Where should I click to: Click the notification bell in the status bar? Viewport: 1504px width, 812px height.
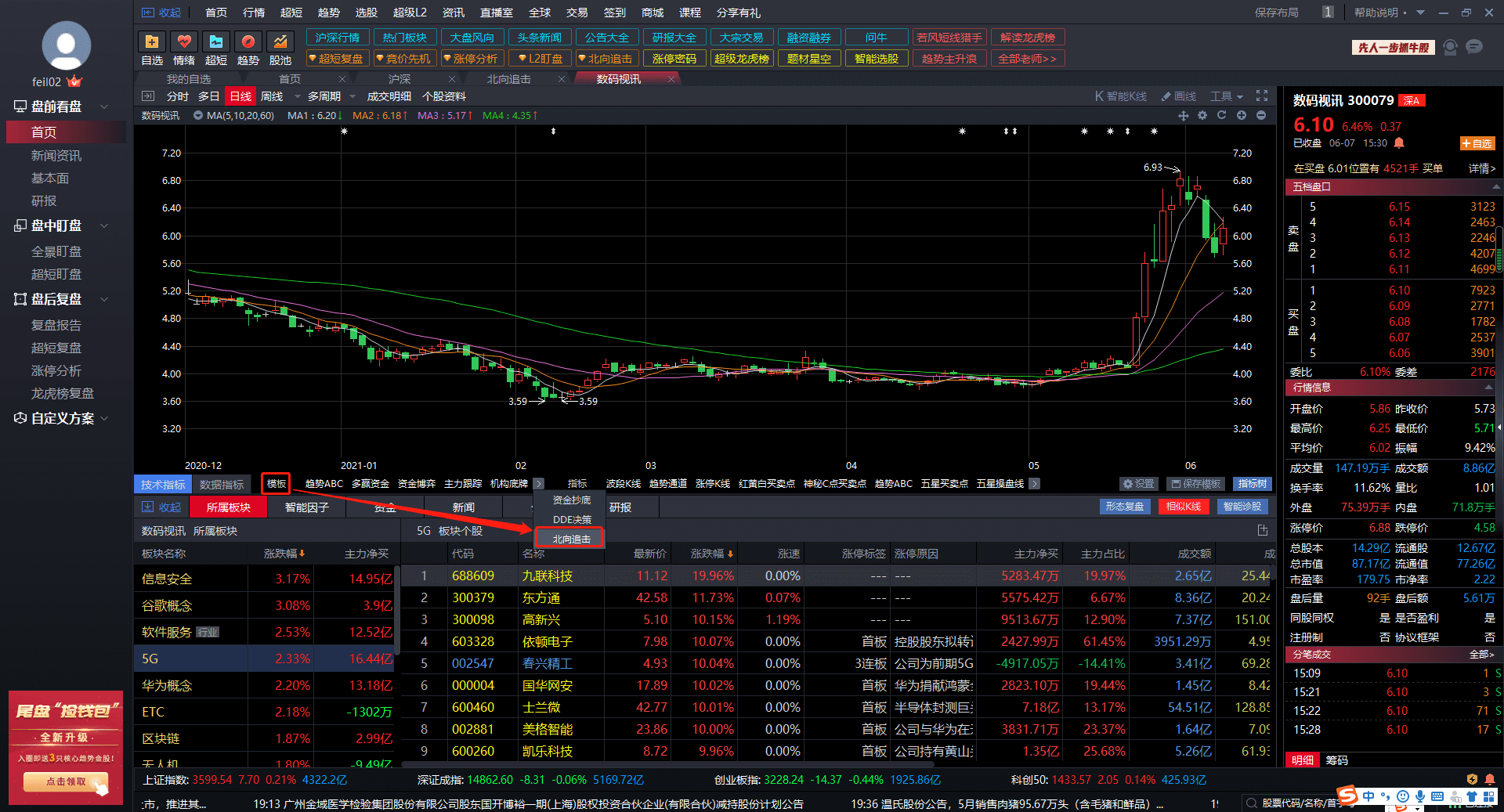point(1489,779)
